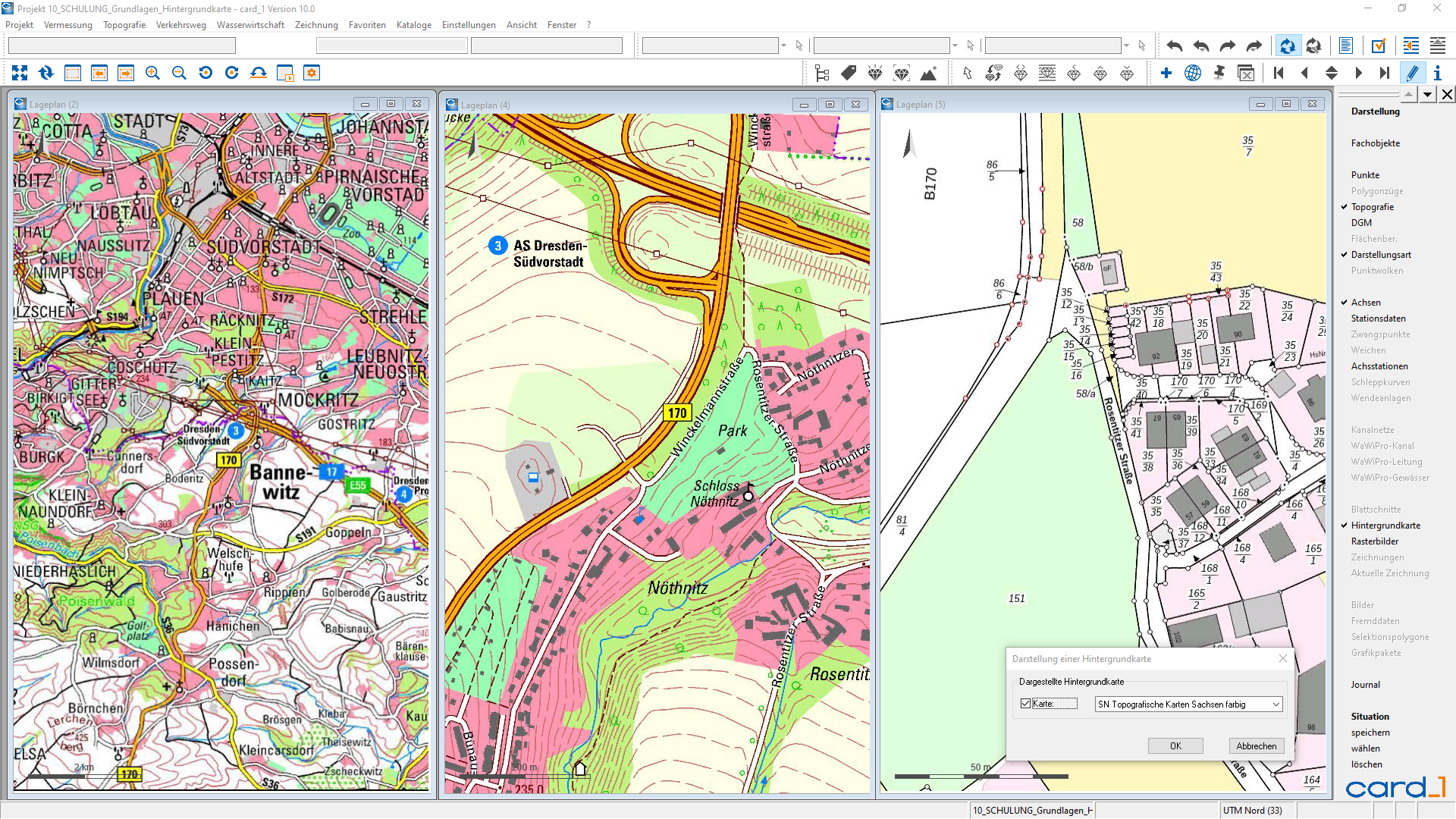Open the Kataloge menu
Image resolution: width=1456 pixels, height=819 pixels.
click(414, 25)
